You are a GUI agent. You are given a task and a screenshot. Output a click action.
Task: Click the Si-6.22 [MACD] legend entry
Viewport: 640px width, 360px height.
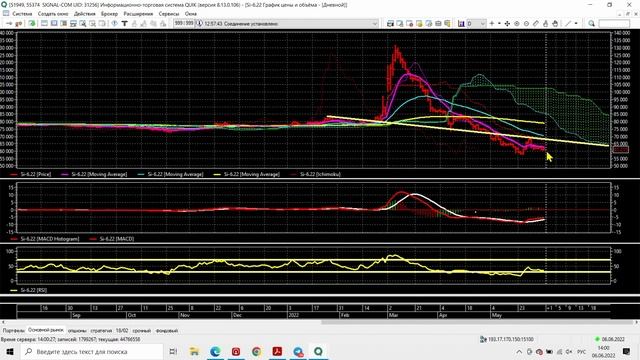pyautogui.click(x=112, y=239)
